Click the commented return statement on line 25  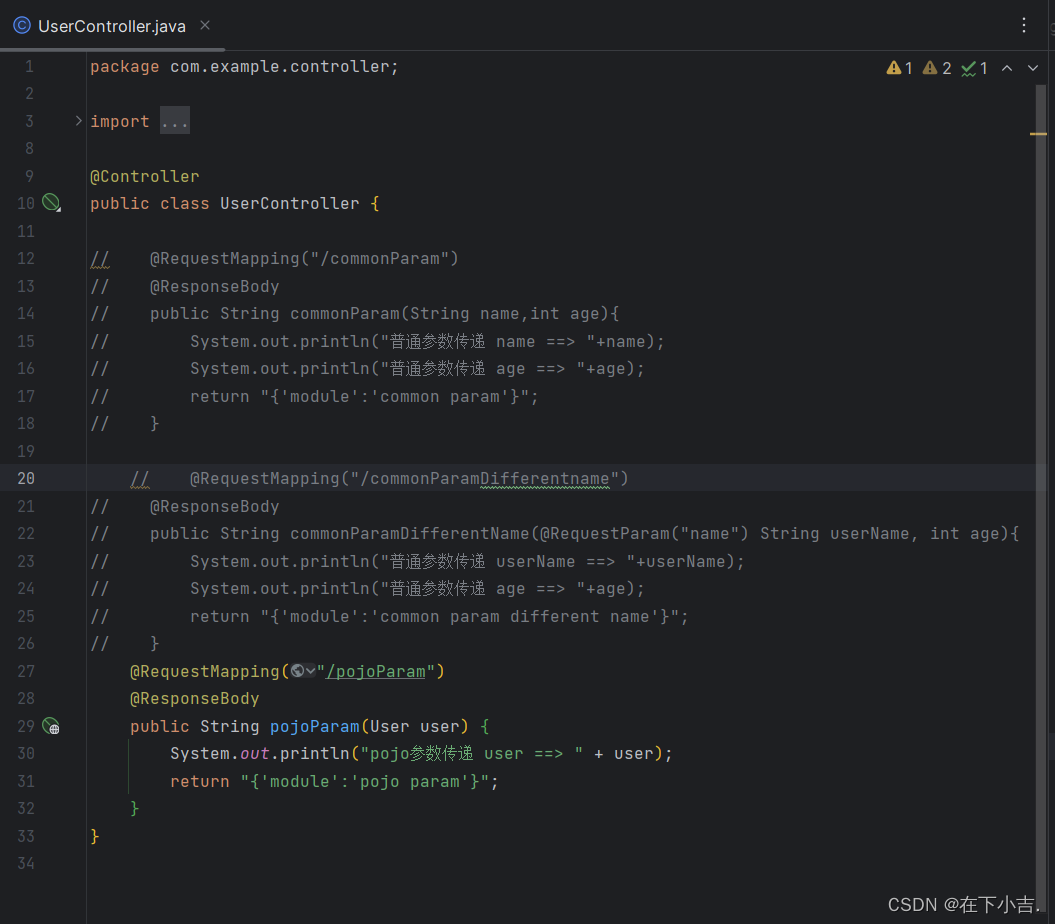[439, 616]
